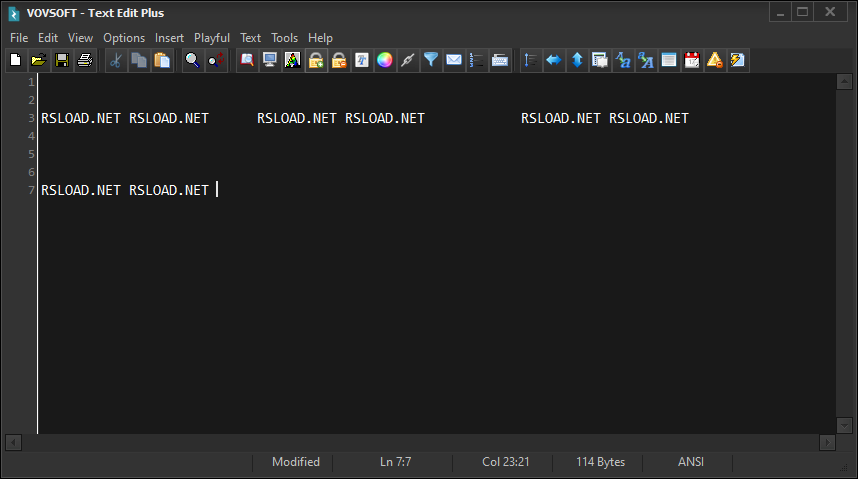Click line number 3 in the gutter
Screen dimensions: 858x479
[x=32, y=118]
